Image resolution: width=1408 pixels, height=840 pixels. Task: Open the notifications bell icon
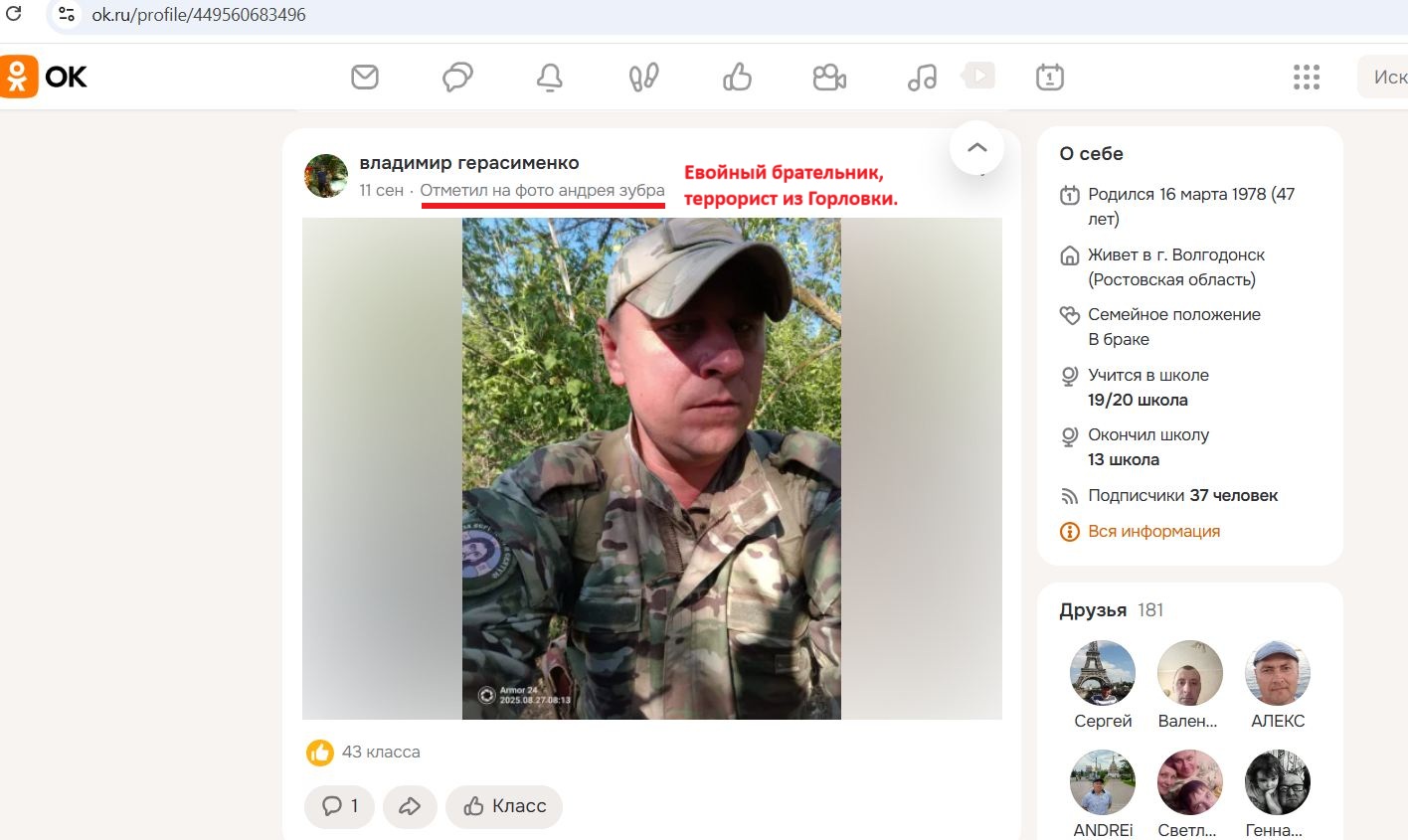pyautogui.click(x=551, y=77)
